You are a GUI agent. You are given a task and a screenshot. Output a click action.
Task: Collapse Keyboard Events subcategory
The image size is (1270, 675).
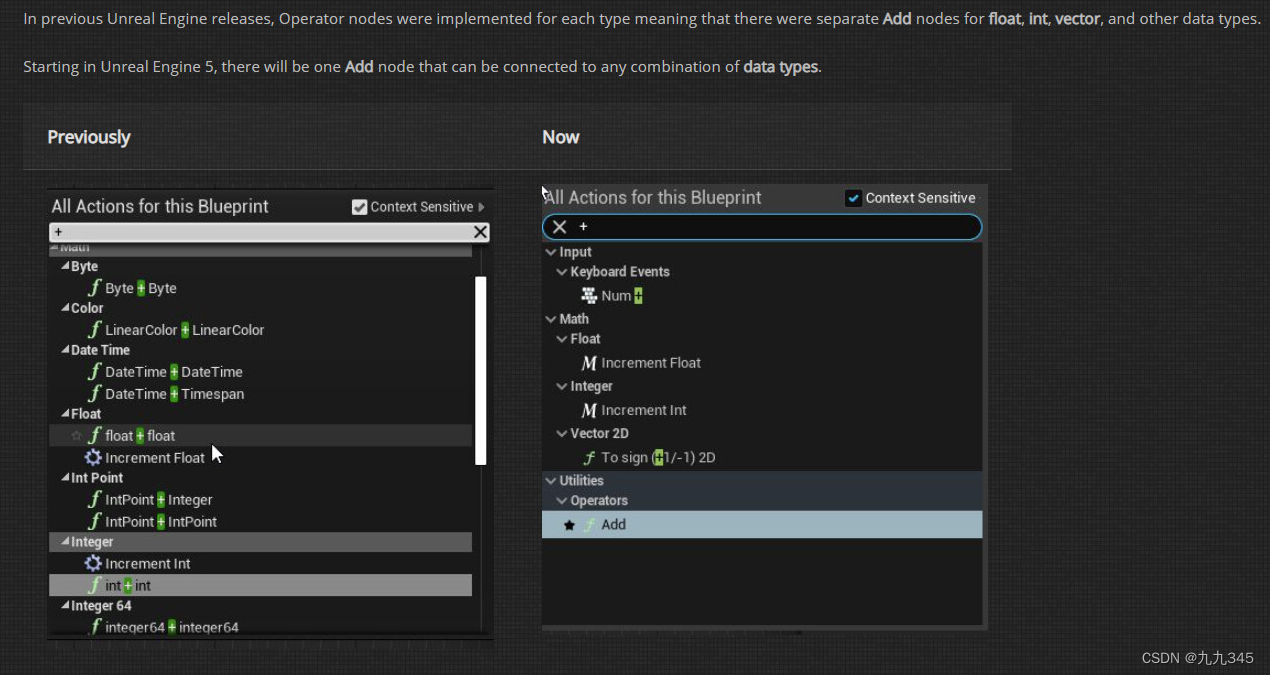[x=561, y=272]
